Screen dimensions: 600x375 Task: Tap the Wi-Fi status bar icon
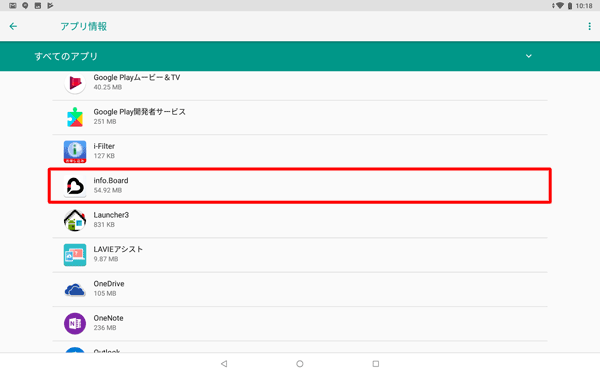[559, 5]
